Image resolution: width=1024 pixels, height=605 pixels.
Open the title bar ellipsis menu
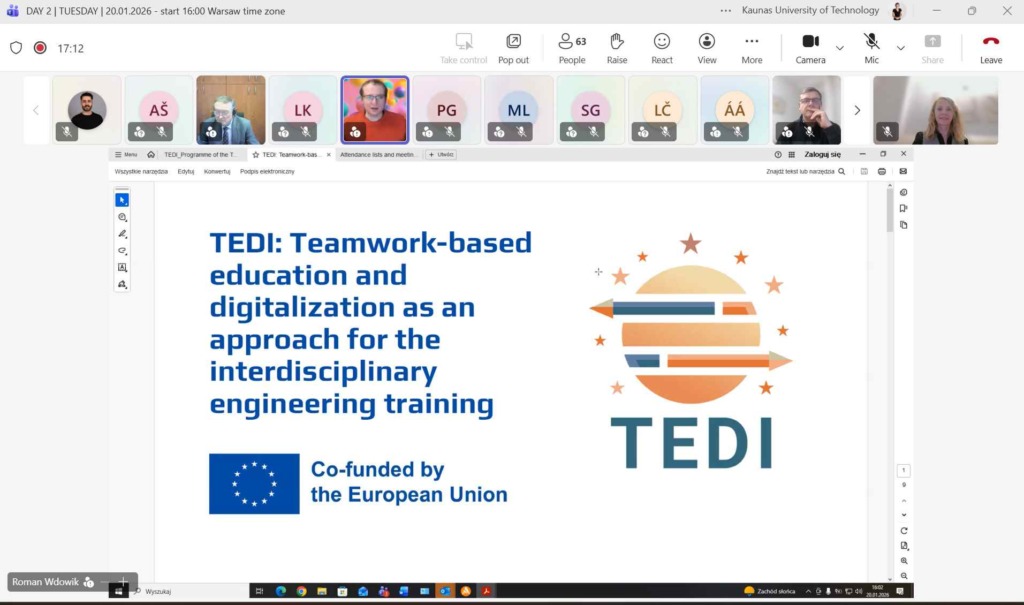pos(725,11)
